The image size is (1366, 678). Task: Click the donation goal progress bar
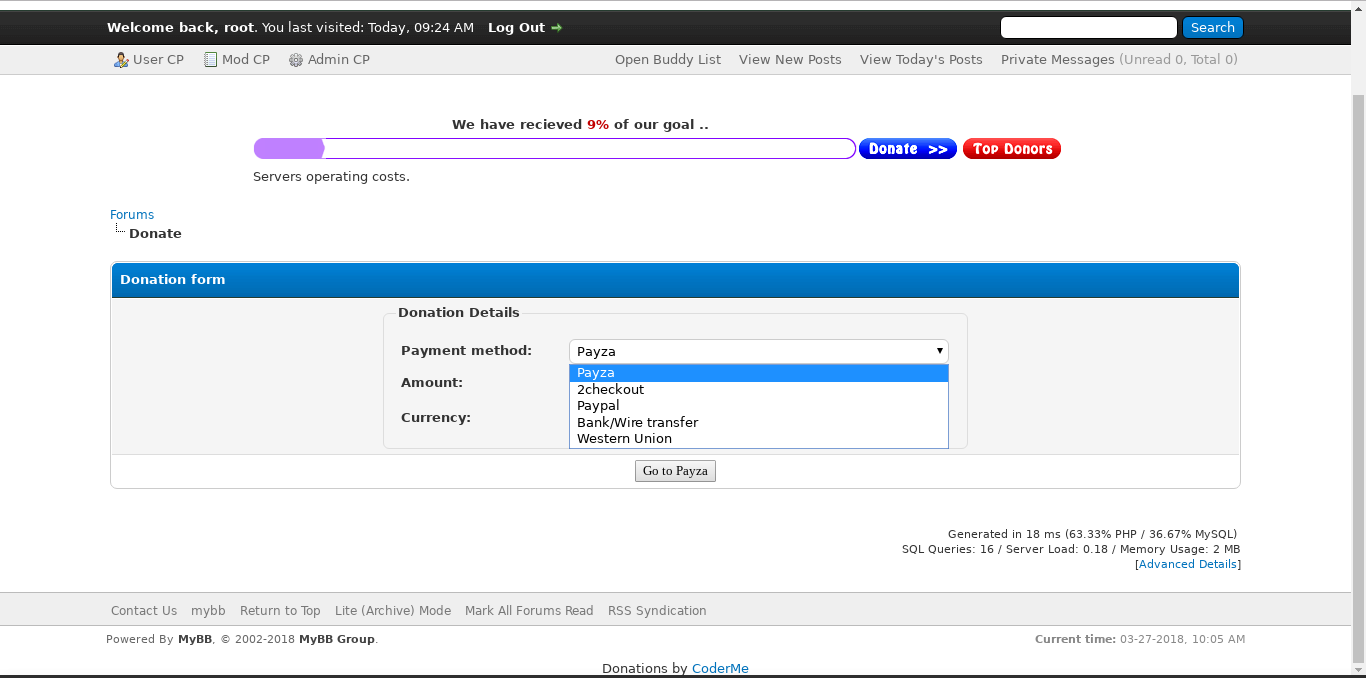point(554,149)
